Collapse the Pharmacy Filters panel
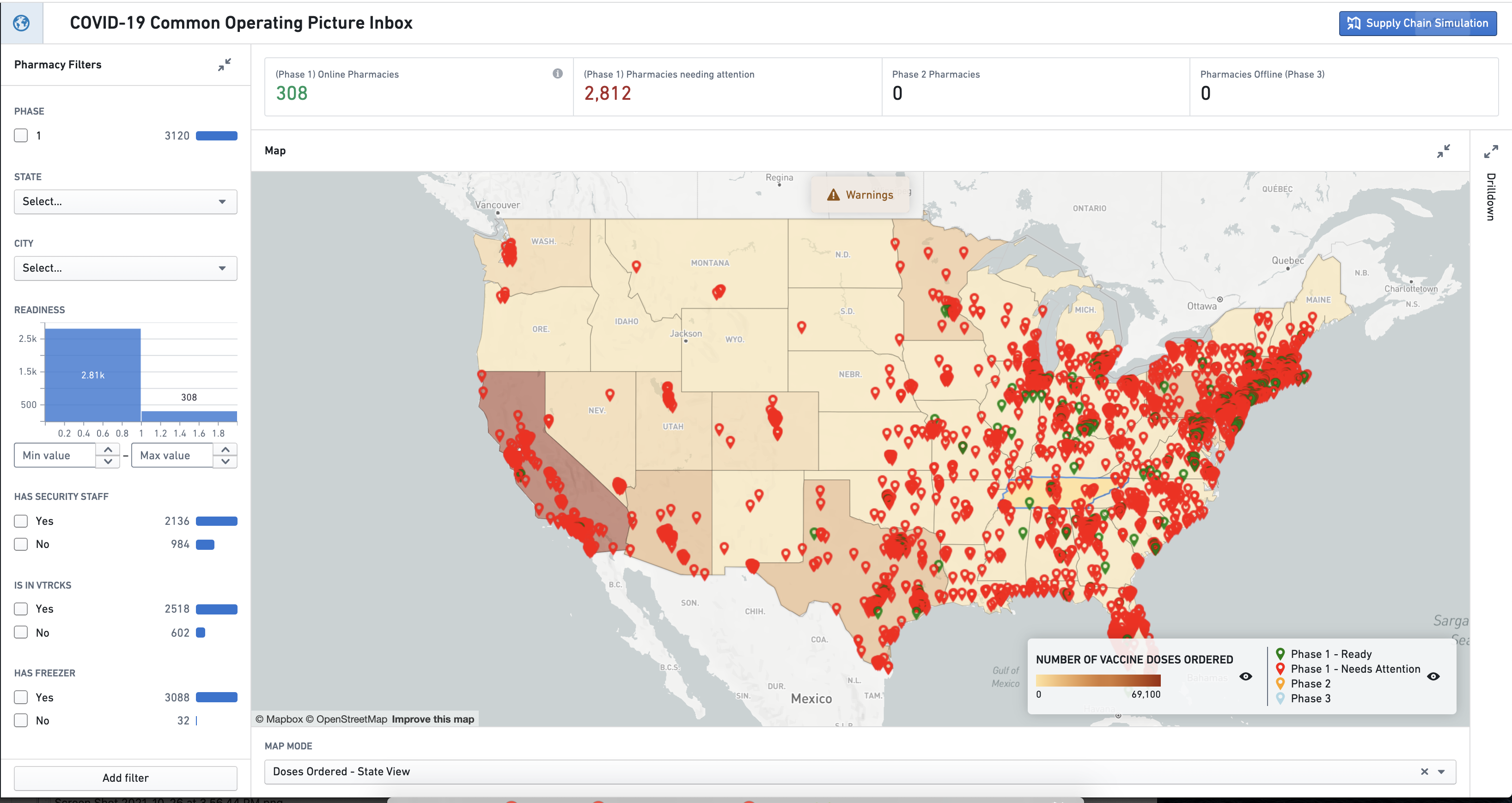This screenshot has width=1512, height=803. (x=224, y=65)
